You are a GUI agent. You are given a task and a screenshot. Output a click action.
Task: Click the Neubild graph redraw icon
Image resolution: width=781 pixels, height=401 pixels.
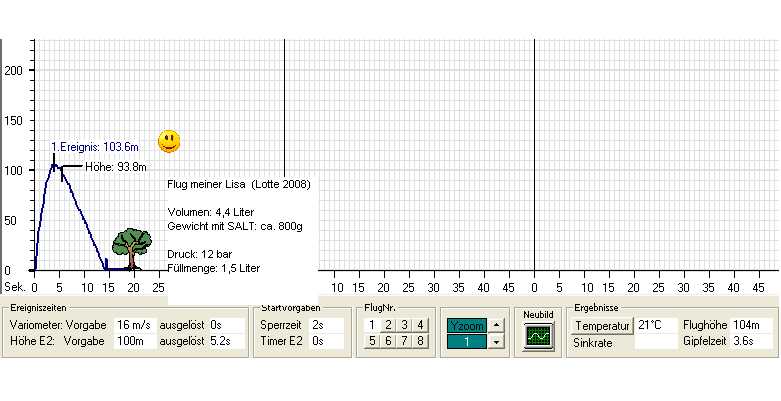[x=539, y=336]
